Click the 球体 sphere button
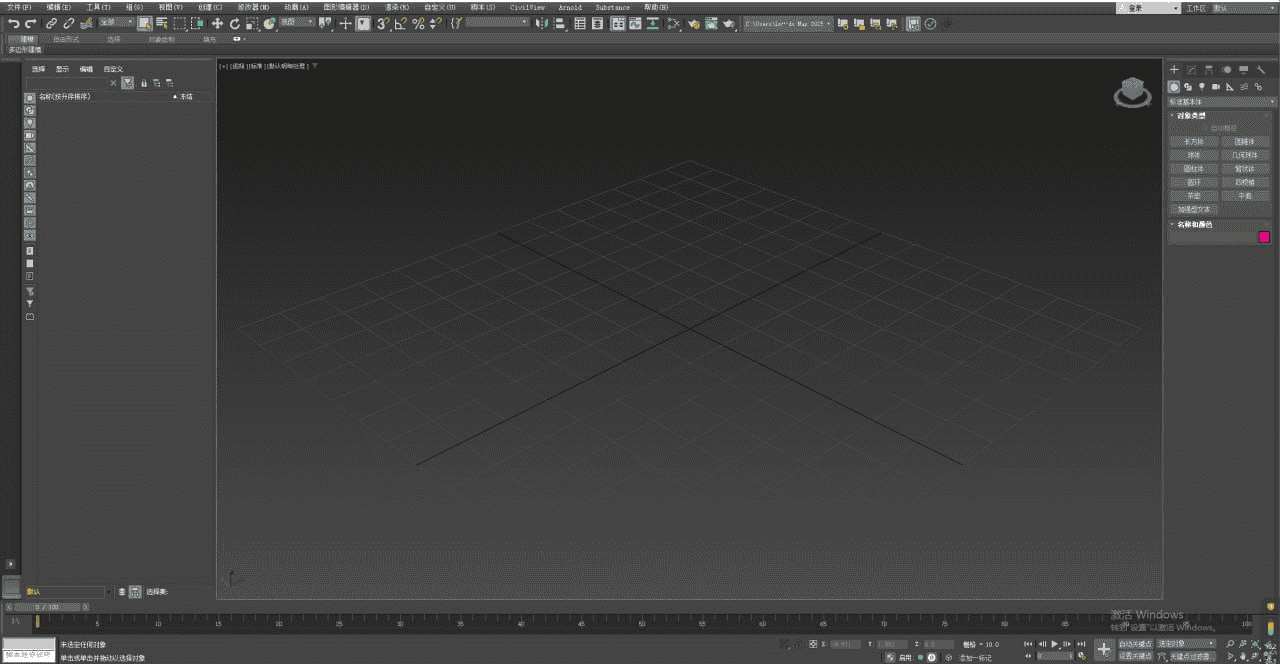Screen dimensions: 1280x664 (1194, 155)
